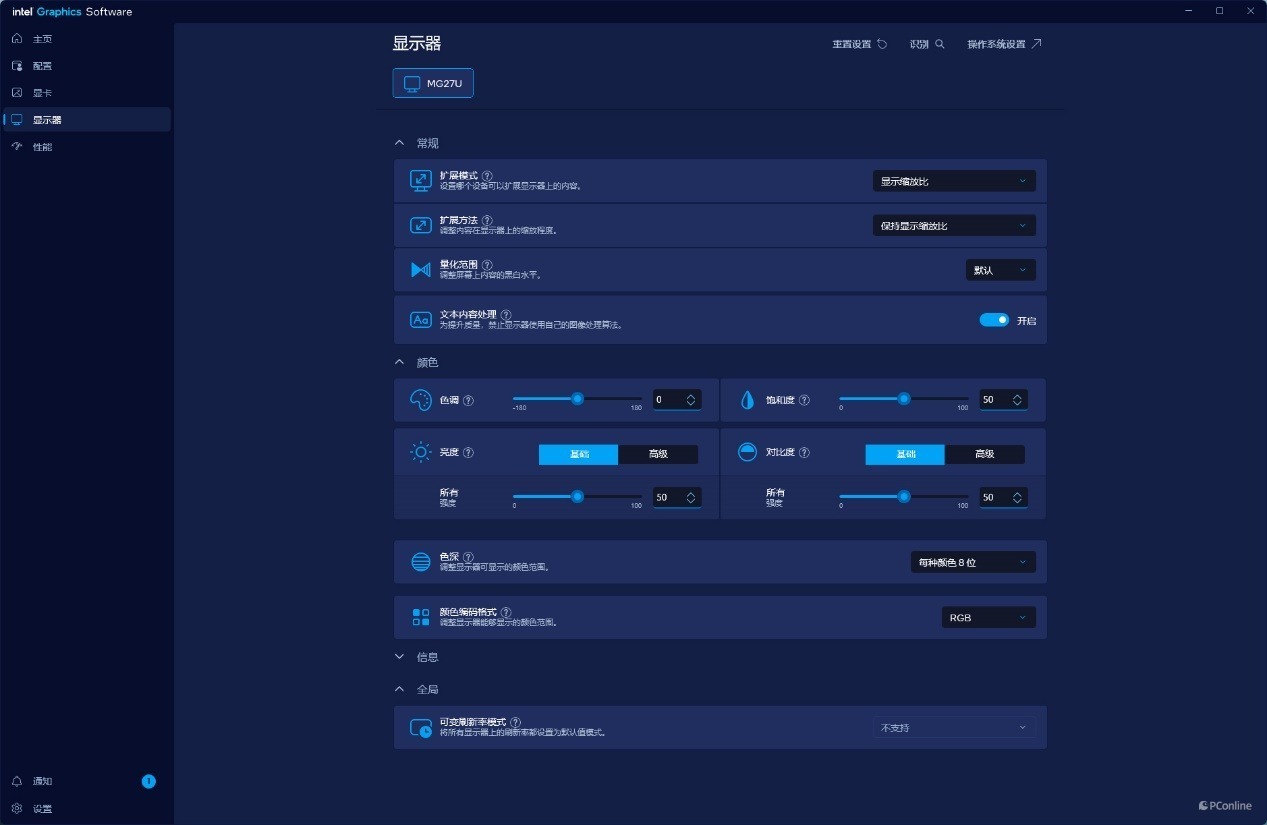Open 设置 gear in sidebar
Screen dimensions: 1267x825
tap(17, 808)
